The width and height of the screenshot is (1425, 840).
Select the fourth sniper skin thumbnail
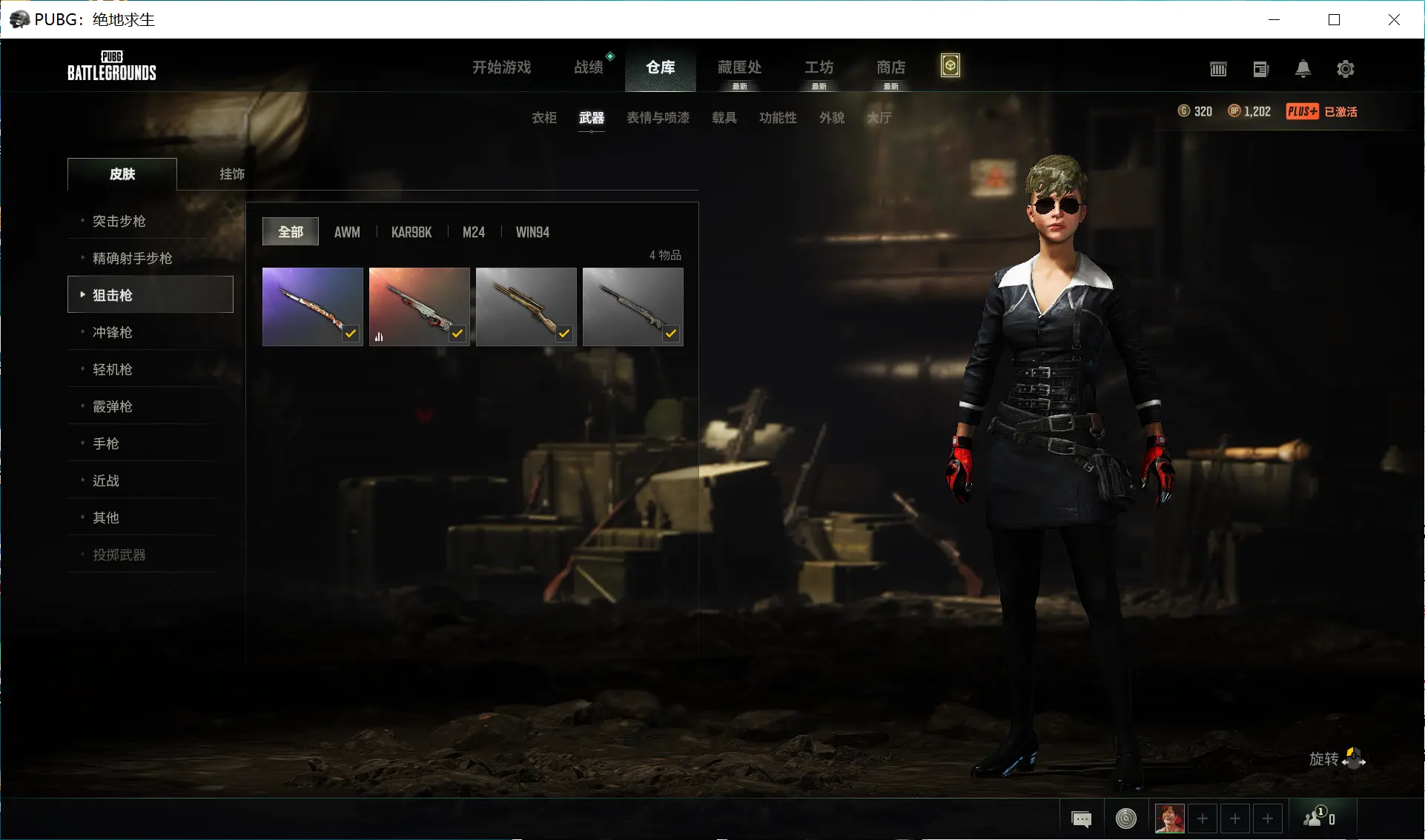tap(633, 307)
